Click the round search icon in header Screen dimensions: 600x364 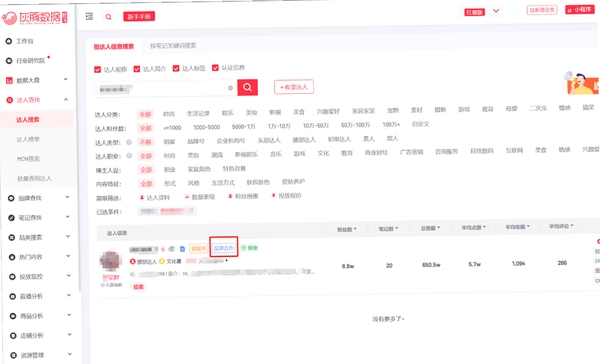tap(109, 17)
